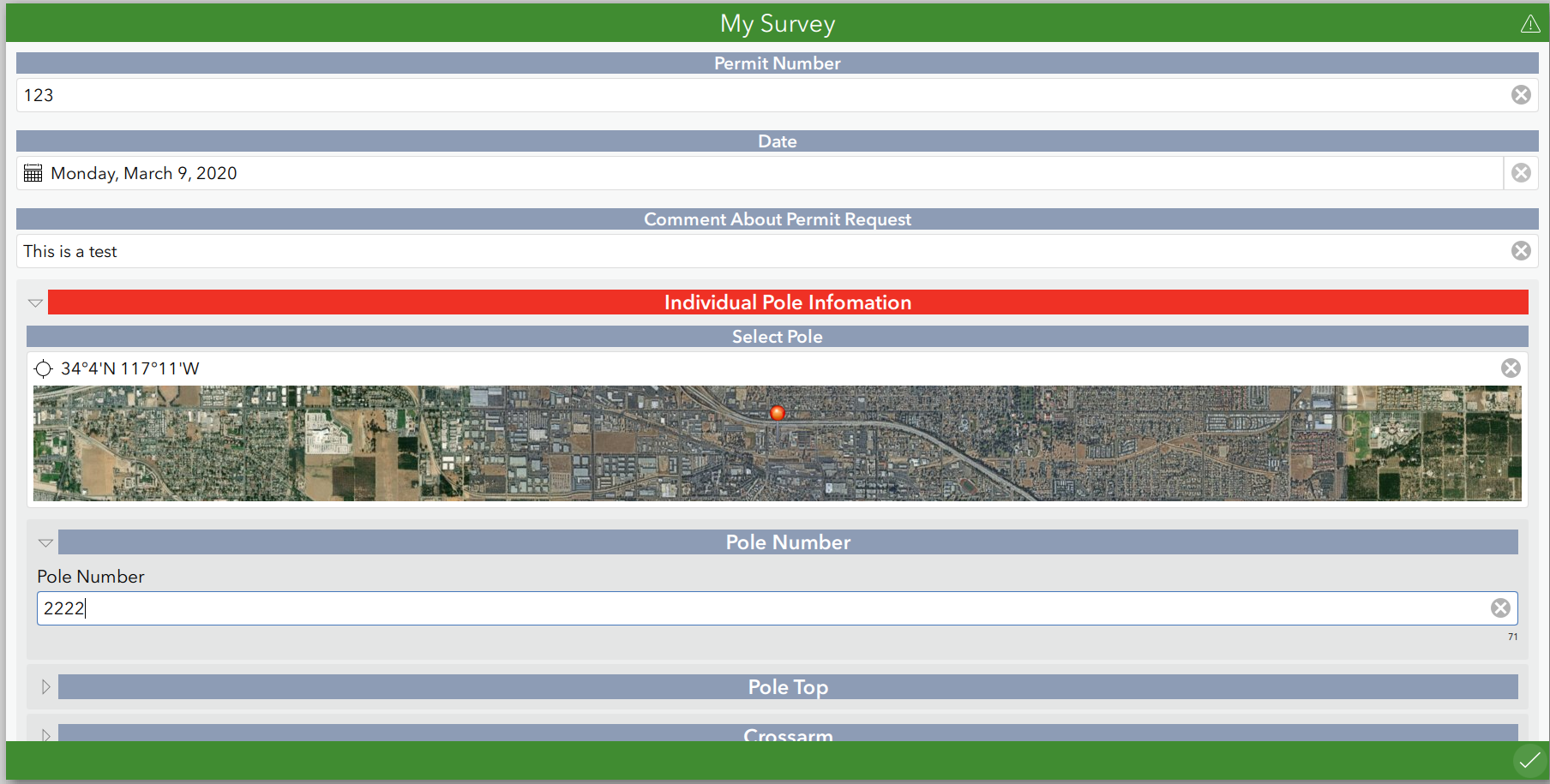Clear the Pole Number input

pyautogui.click(x=1500, y=608)
